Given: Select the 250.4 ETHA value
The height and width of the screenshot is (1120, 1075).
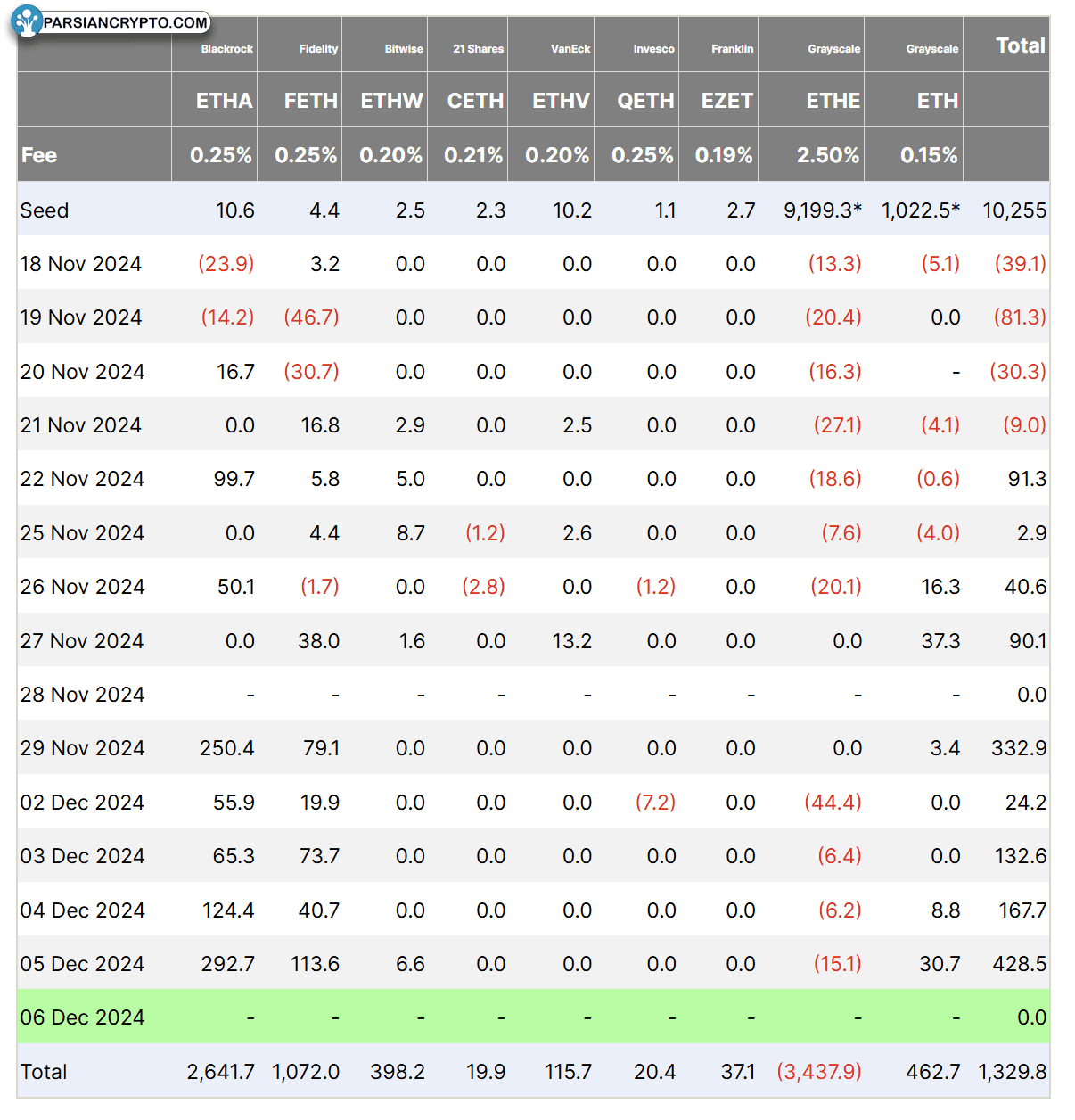Looking at the screenshot, I should tap(227, 748).
